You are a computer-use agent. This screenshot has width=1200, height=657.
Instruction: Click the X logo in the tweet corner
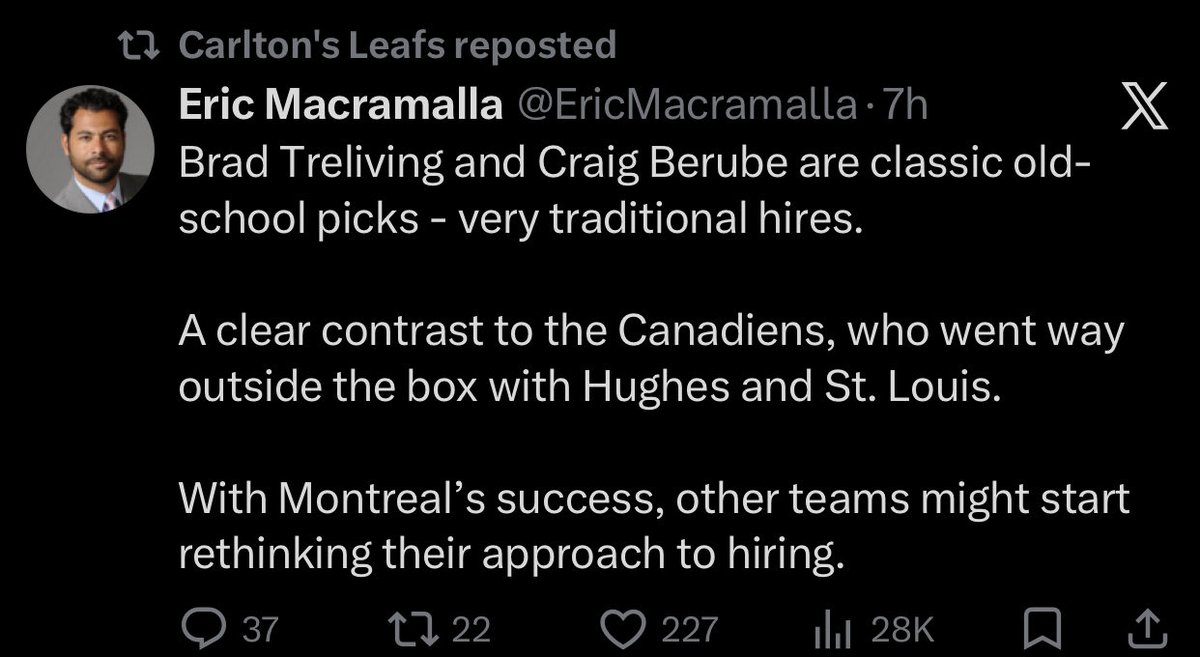(x=1143, y=107)
